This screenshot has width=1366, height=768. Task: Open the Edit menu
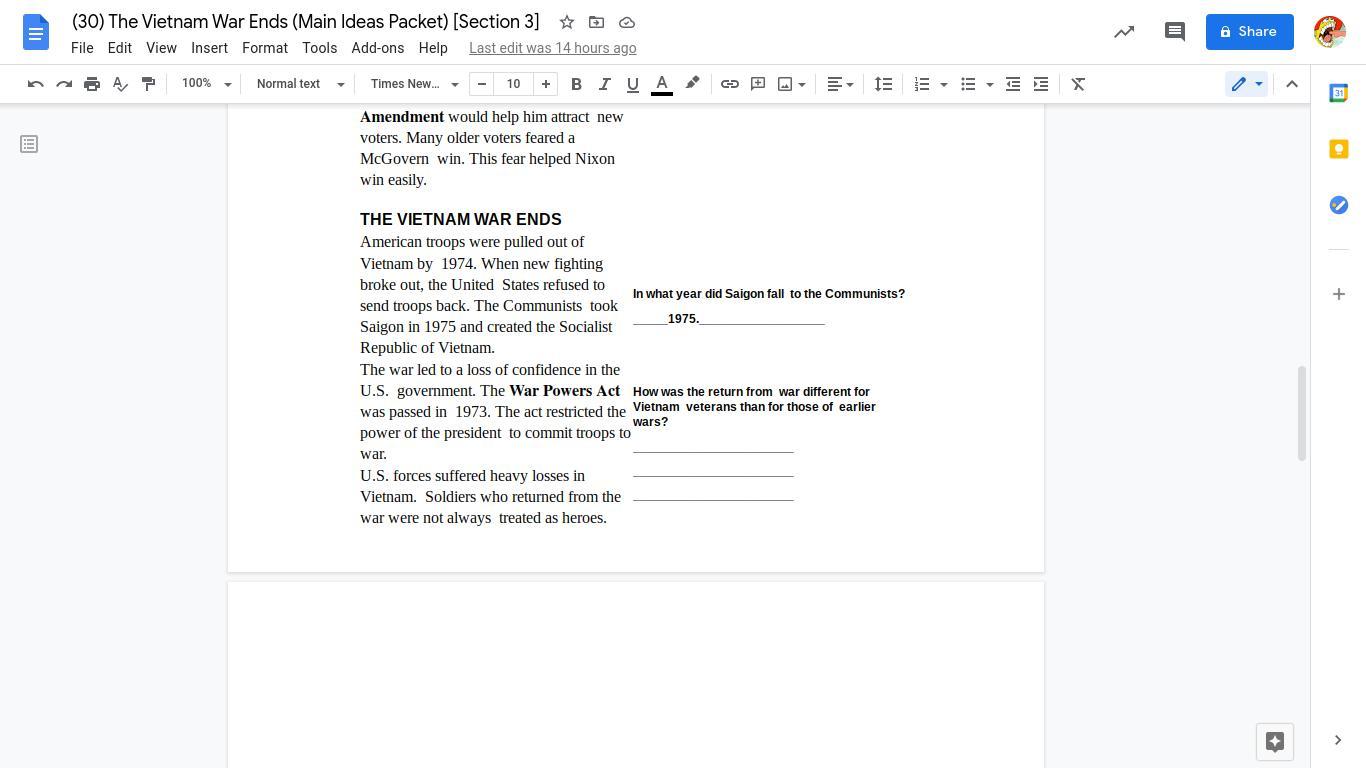(120, 48)
